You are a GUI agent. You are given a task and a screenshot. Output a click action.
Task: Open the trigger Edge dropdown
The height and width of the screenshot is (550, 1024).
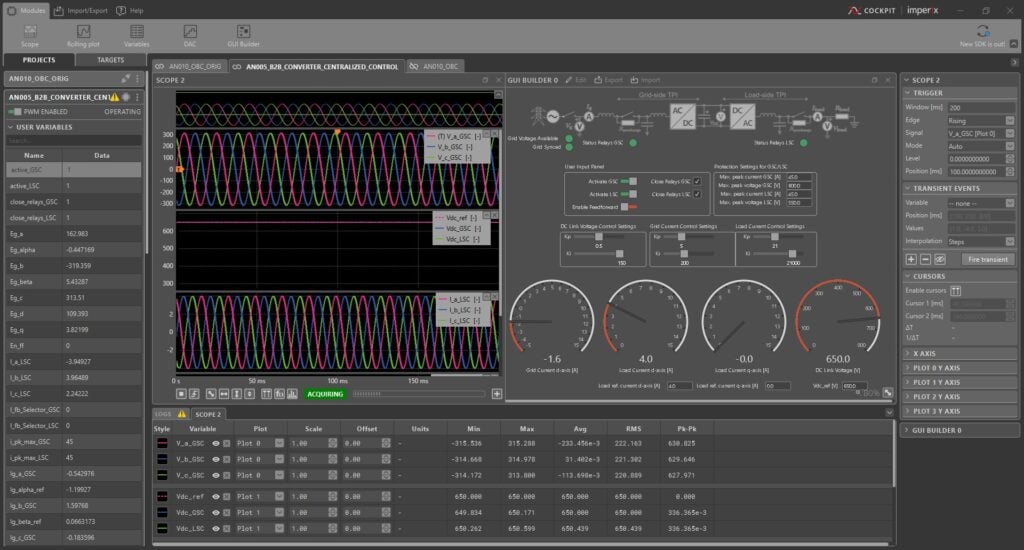(980, 120)
